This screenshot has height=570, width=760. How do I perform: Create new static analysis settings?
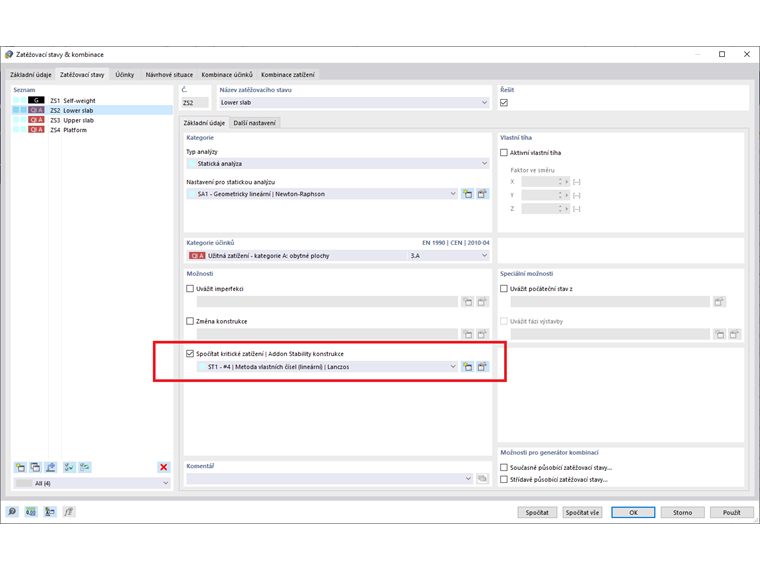pyautogui.click(x=467, y=194)
